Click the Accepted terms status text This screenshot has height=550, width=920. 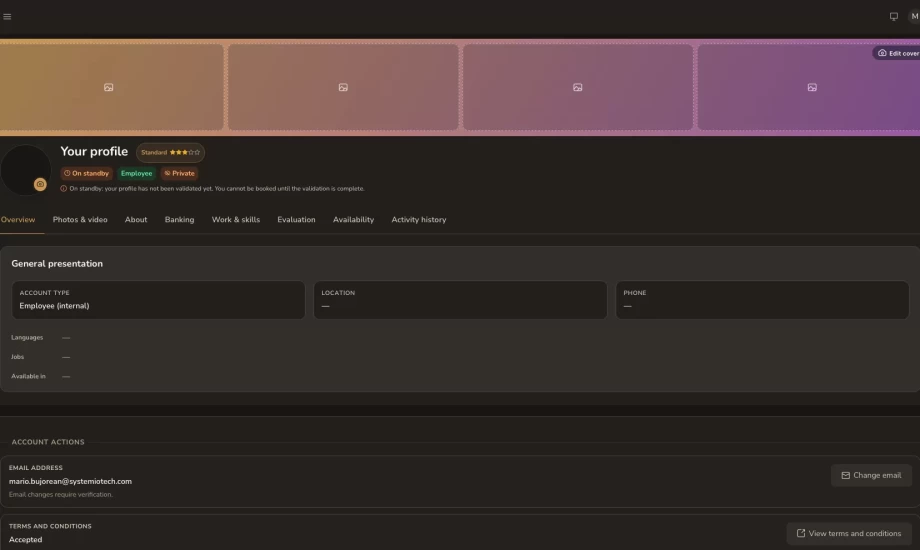(x=25, y=539)
